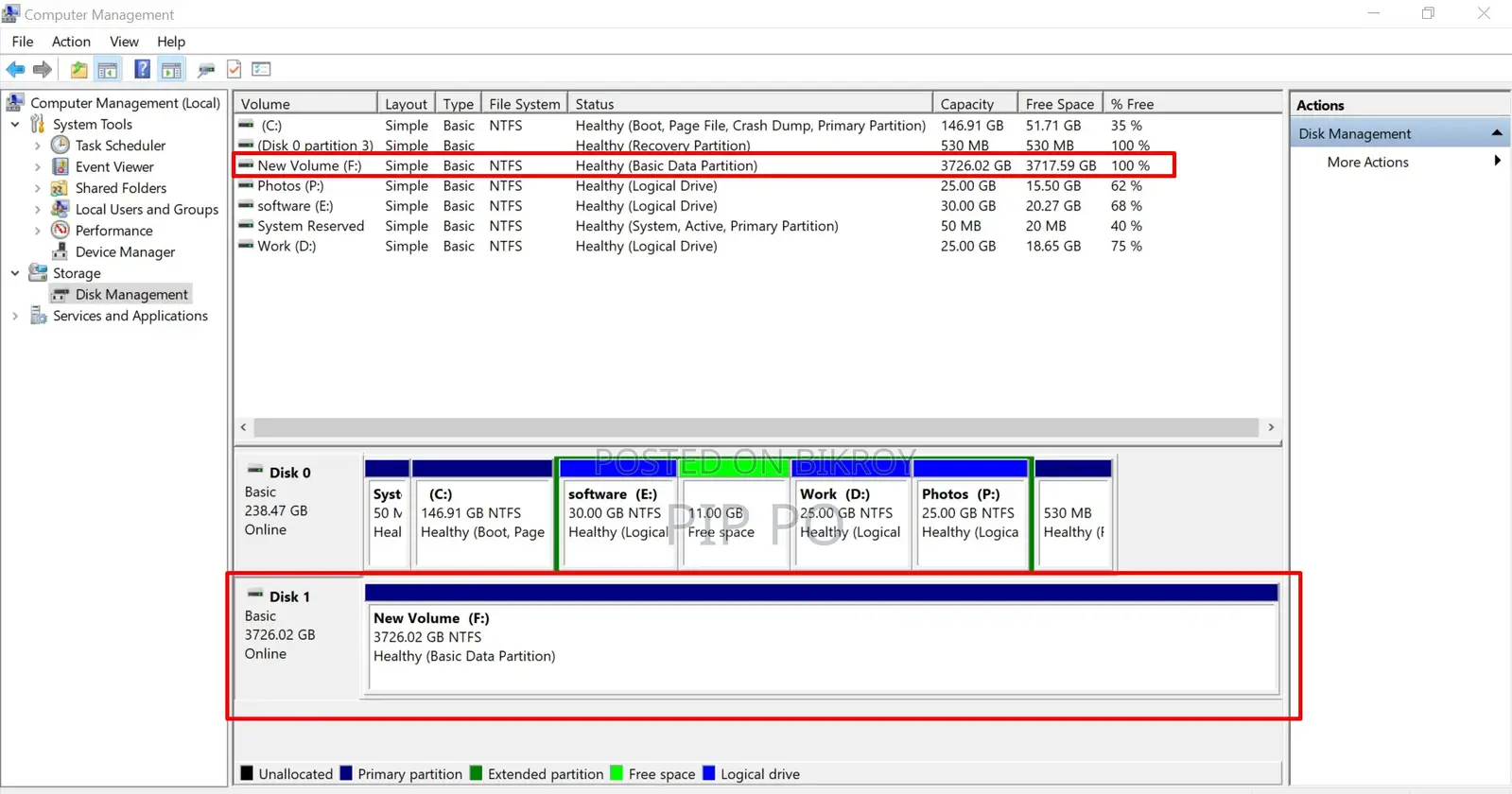Collapse the Disk Management actions section
1512x794 pixels.
tap(1497, 133)
